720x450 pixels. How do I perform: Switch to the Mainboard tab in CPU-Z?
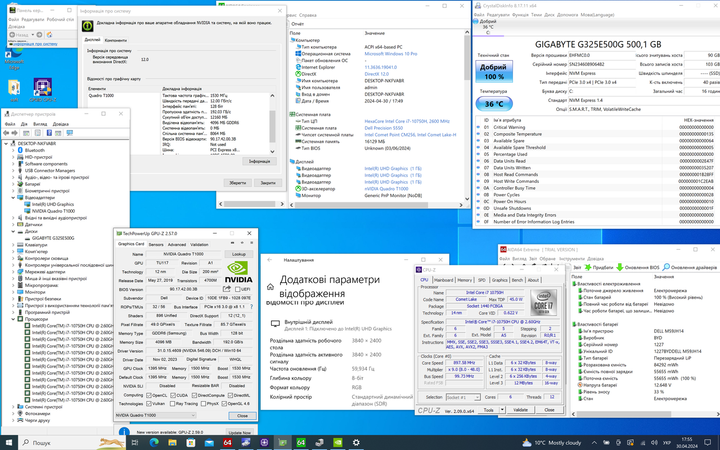click(x=443, y=280)
